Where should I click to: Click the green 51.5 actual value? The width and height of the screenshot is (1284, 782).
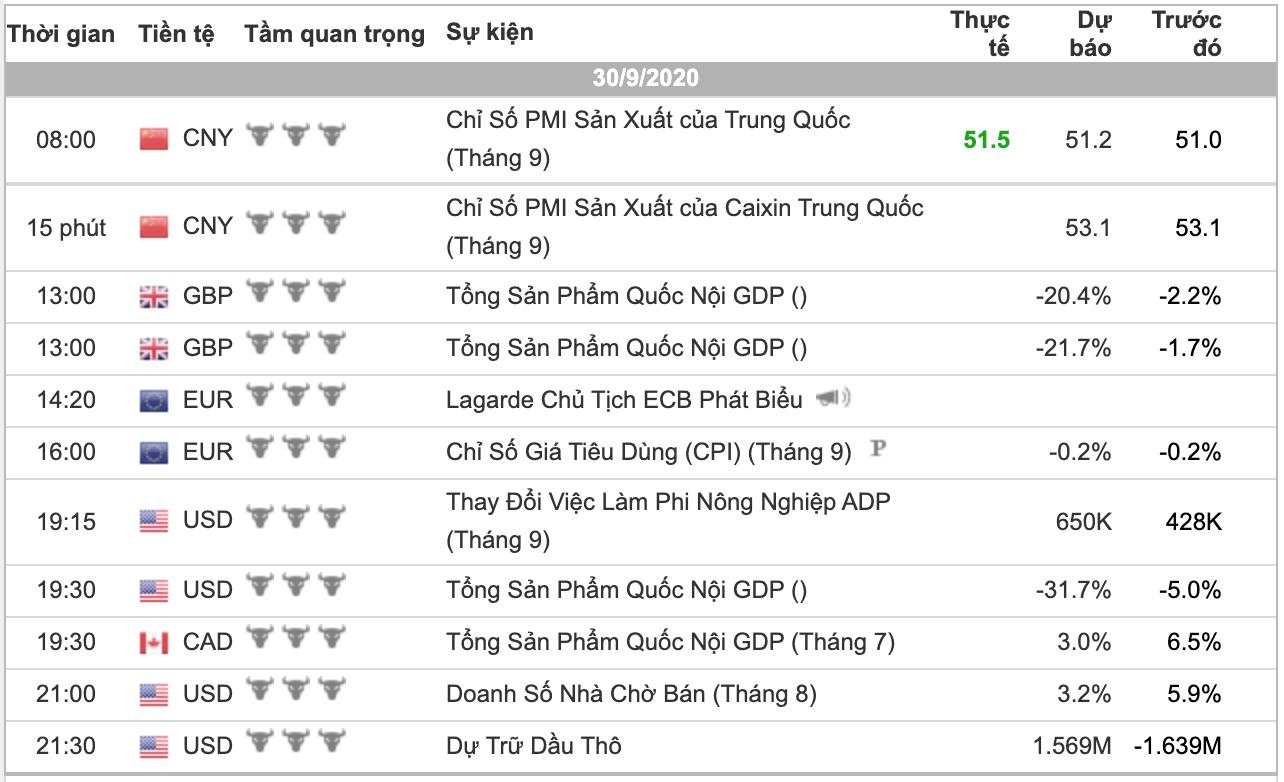tap(986, 140)
